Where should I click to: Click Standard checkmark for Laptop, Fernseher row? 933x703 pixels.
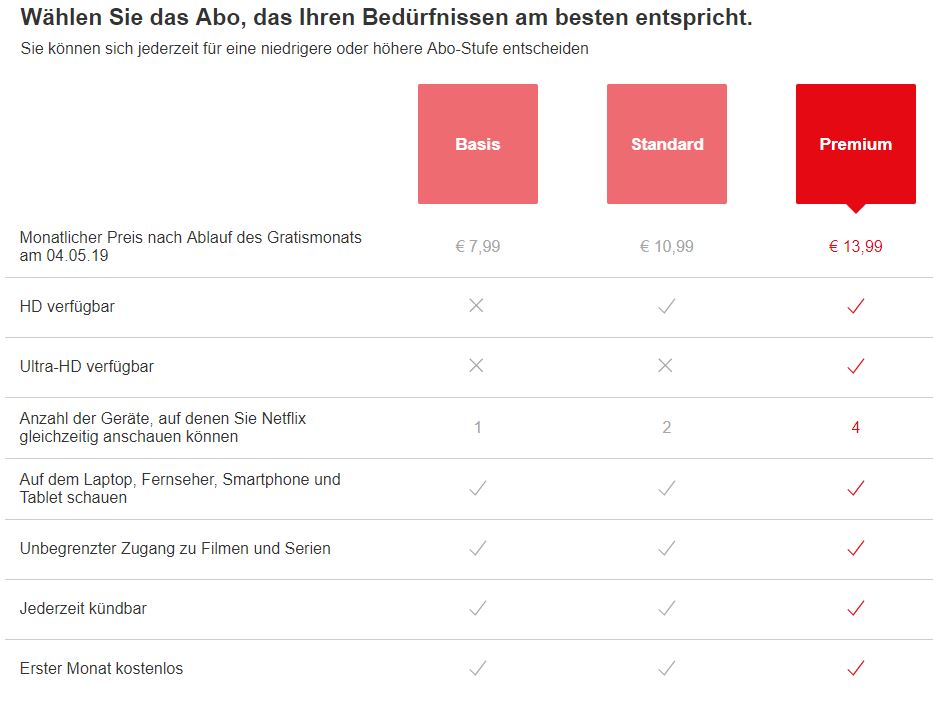click(x=666, y=488)
